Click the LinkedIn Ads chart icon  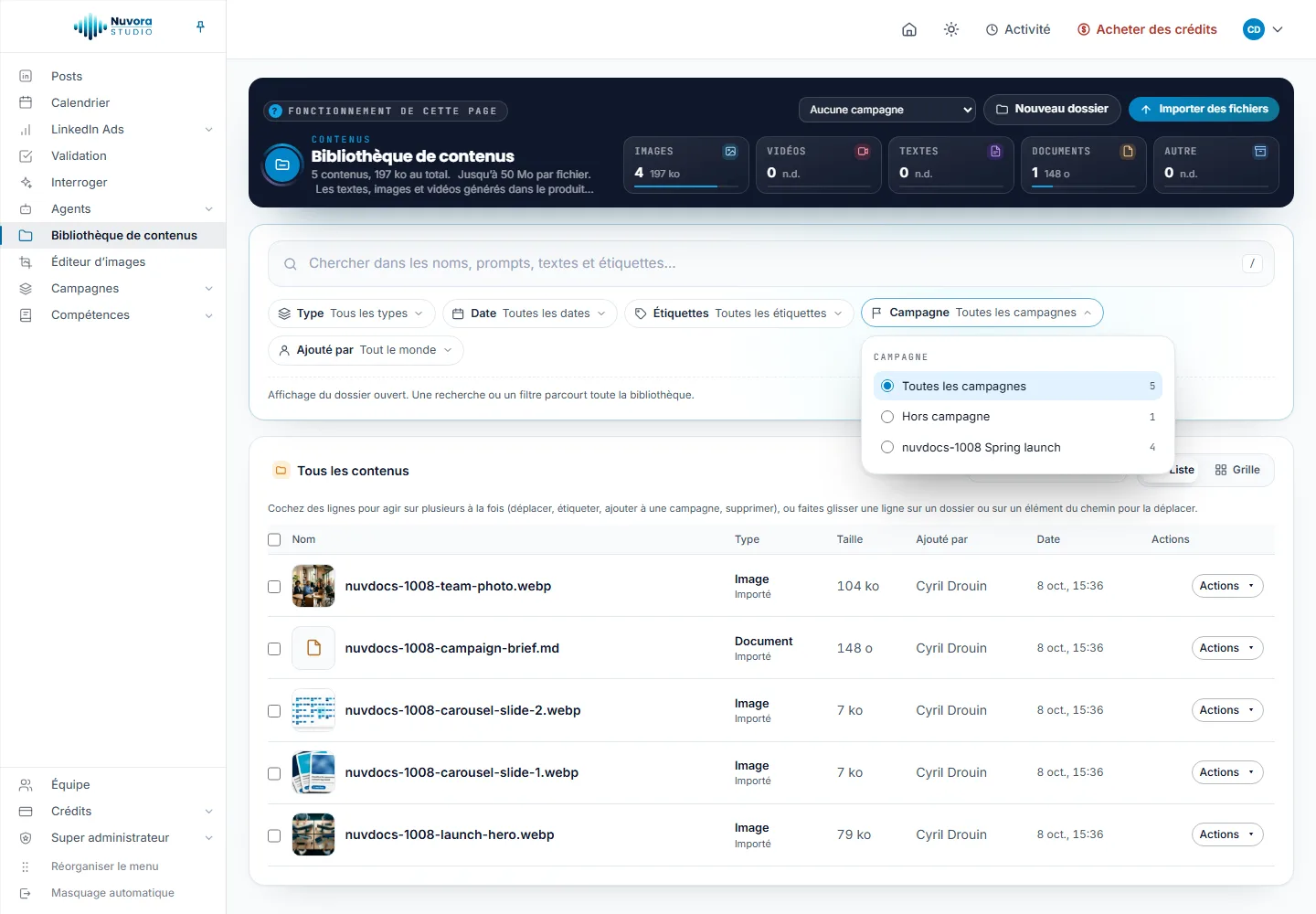tap(26, 129)
